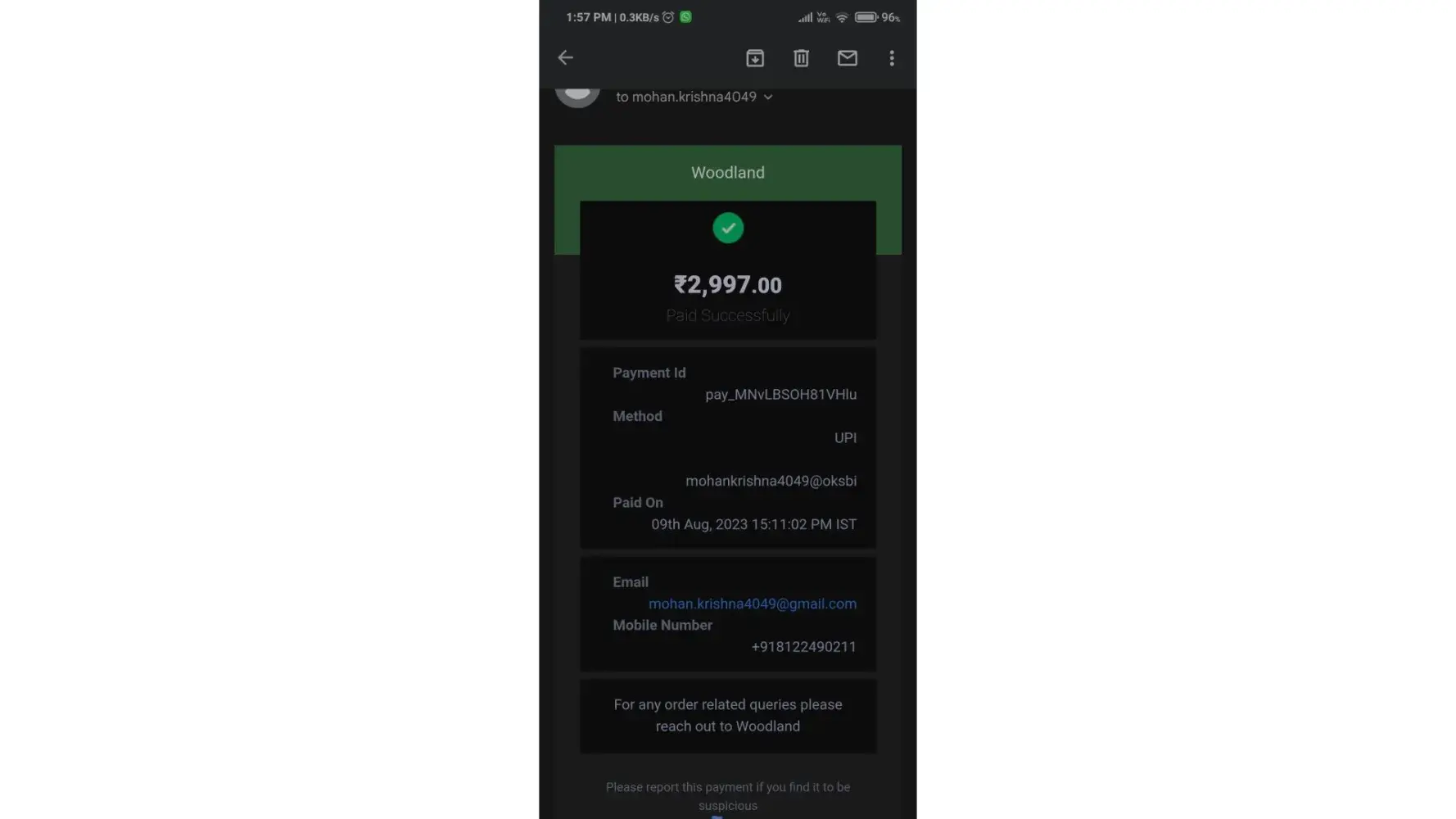Archive this email with the archive icon
Screen dimensions: 1456x819
point(755,57)
